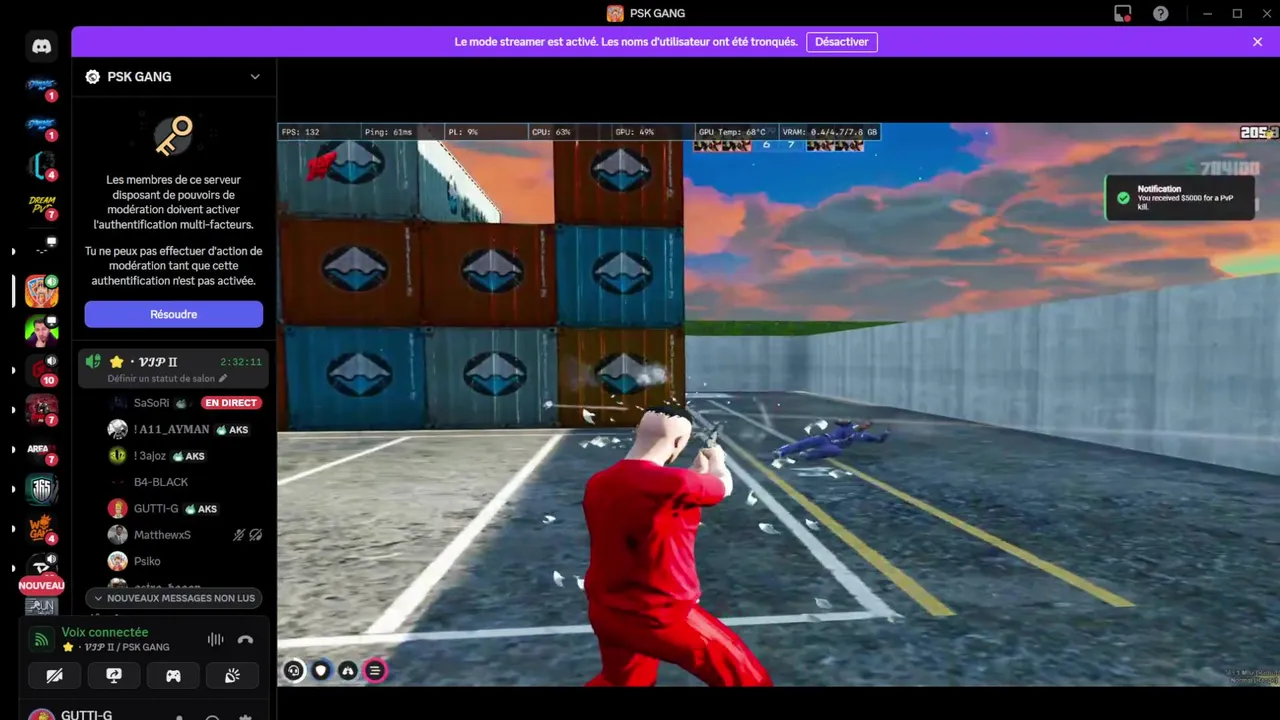Open the WG GANG server icon
The height and width of the screenshot is (720, 1280).
pyautogui.click(x=41, y=529)
